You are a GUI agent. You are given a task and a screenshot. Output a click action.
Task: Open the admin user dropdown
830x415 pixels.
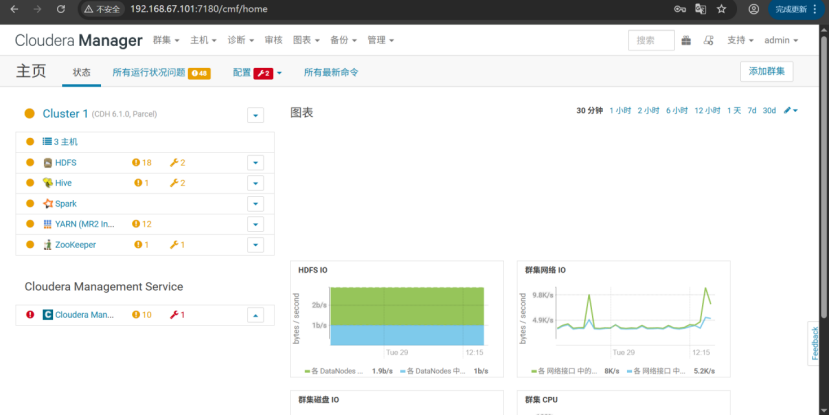[x=781, y=40]
